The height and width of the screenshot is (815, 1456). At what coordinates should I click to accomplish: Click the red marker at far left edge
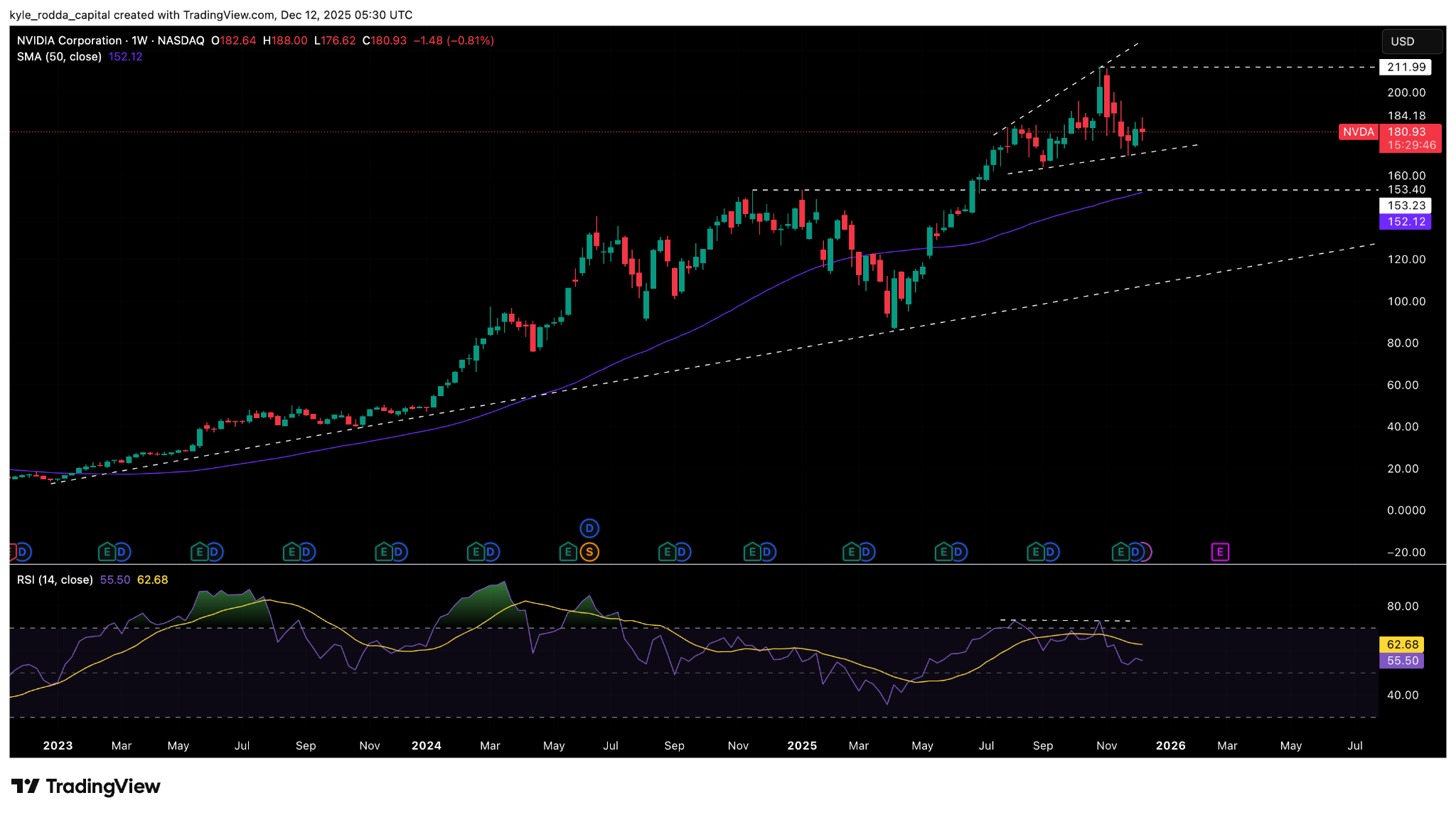click(12, 552)
